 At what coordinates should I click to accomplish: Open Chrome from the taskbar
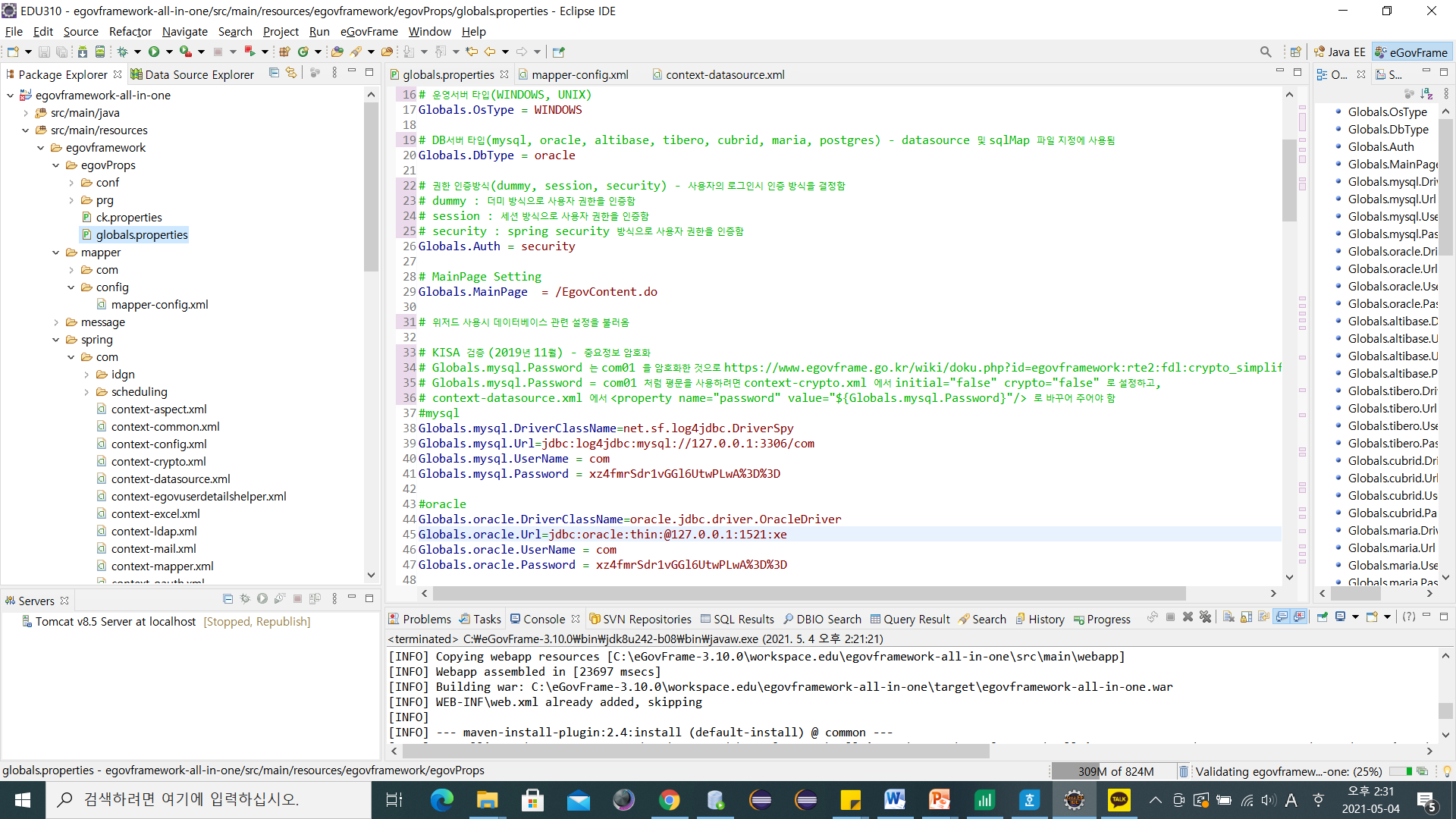pyautogui.click(x=669, y=800)
